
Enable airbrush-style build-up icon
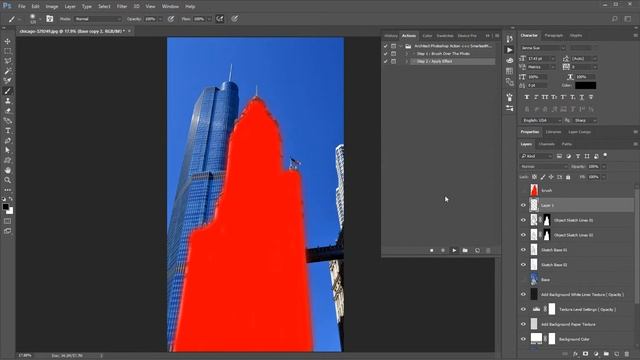220,19
